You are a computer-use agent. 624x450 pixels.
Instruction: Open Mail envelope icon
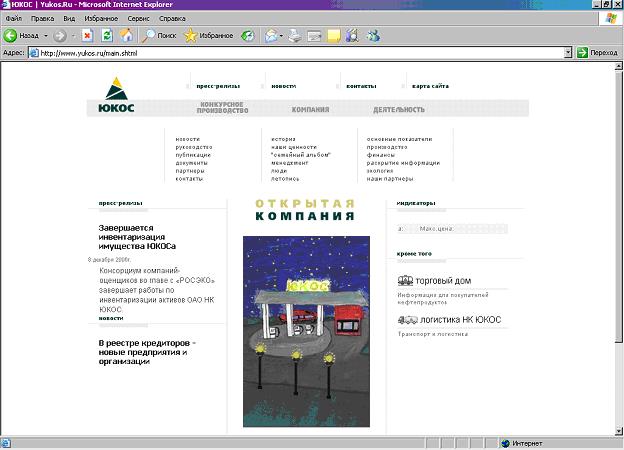[x=271, y=36]
